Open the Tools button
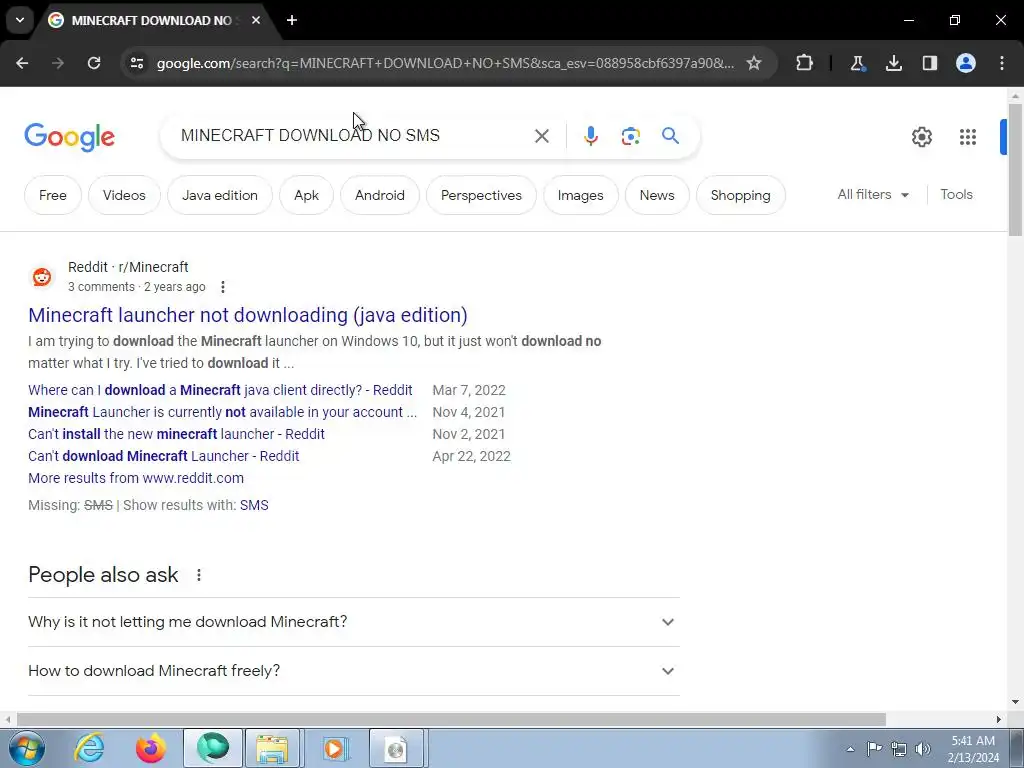This screenshot has width=1024, height=768. click(x=956, y=195)
